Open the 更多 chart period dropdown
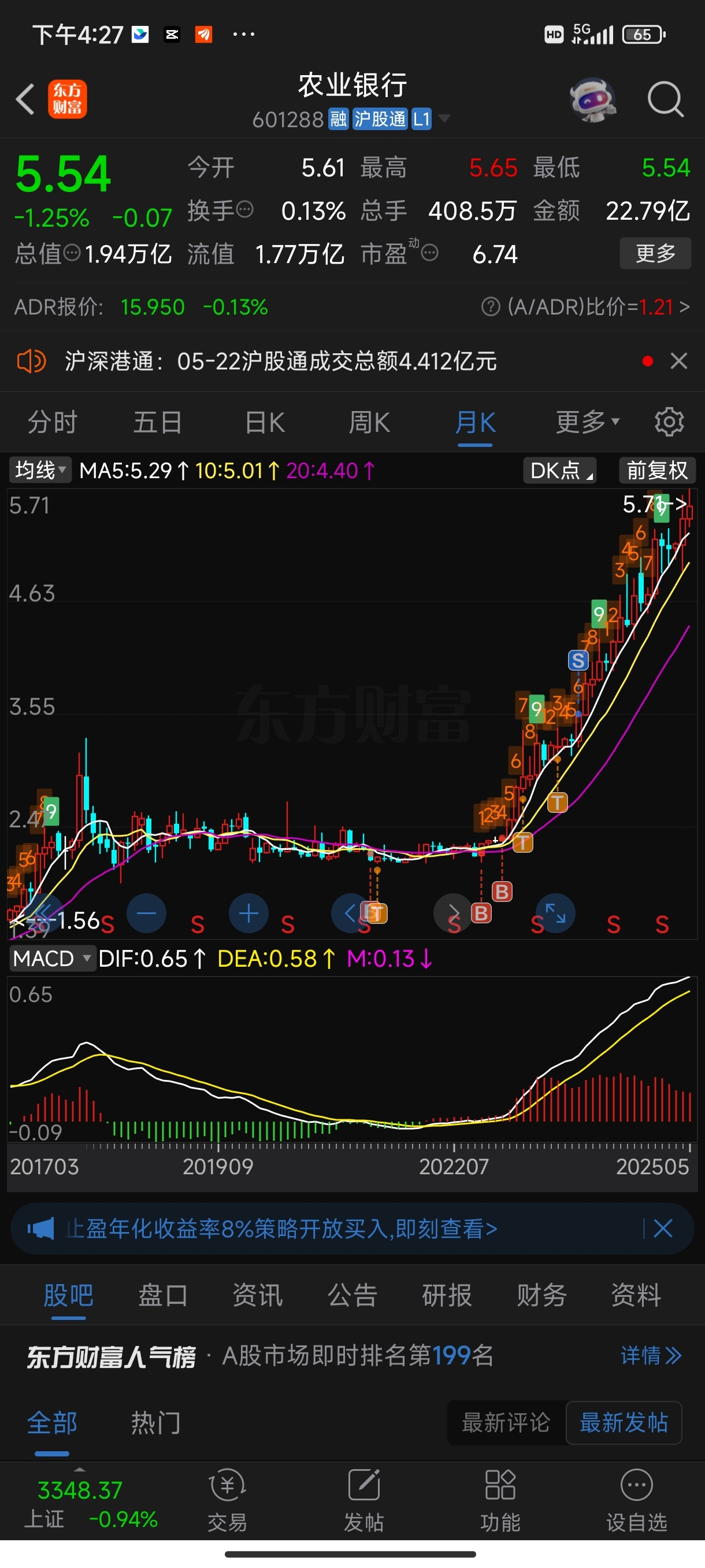705x1568 pixels. (588, 421)
